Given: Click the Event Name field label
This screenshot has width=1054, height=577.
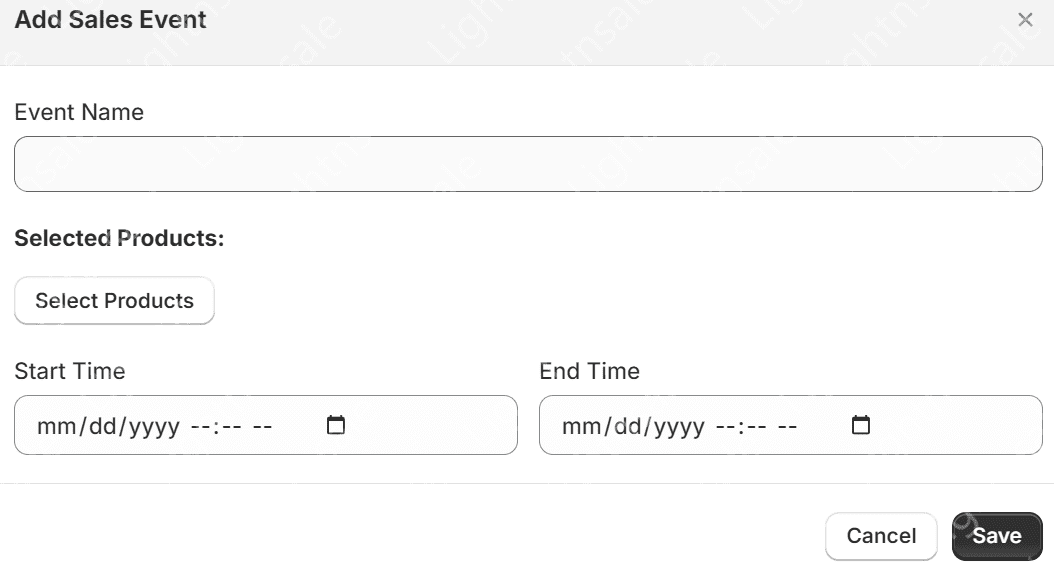Looking at the screenshot, I should pyautogui.click(x=79, y=112).
